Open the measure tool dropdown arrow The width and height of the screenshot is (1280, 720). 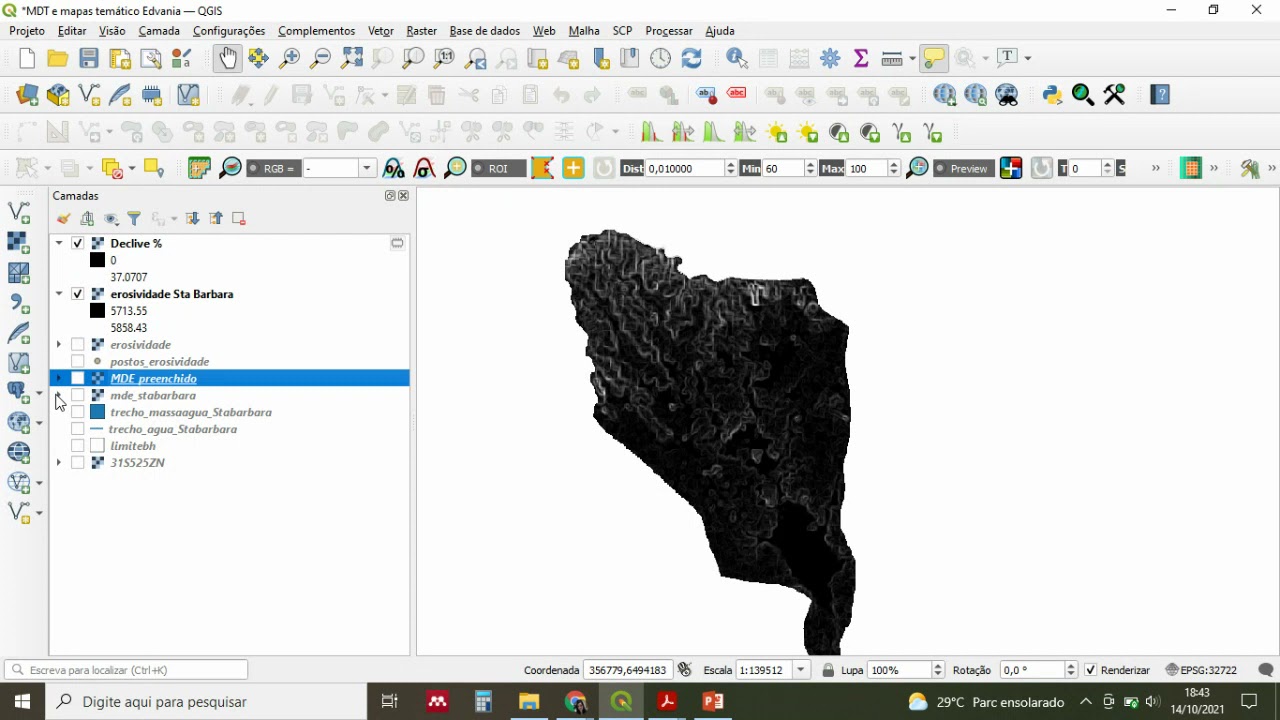pyautogui.click(x=912, y=58)
